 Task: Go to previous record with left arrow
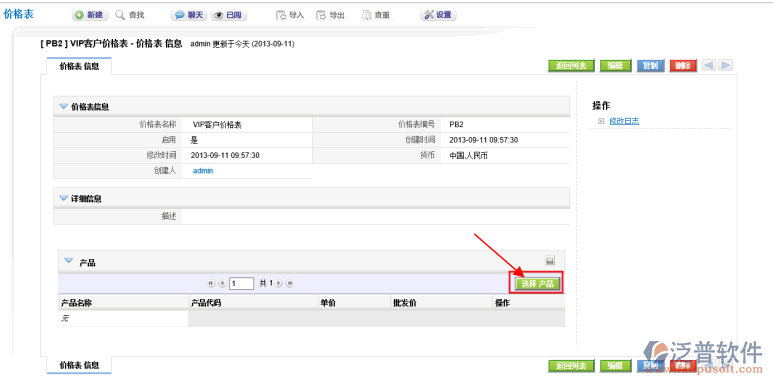[x=708, y=66]
